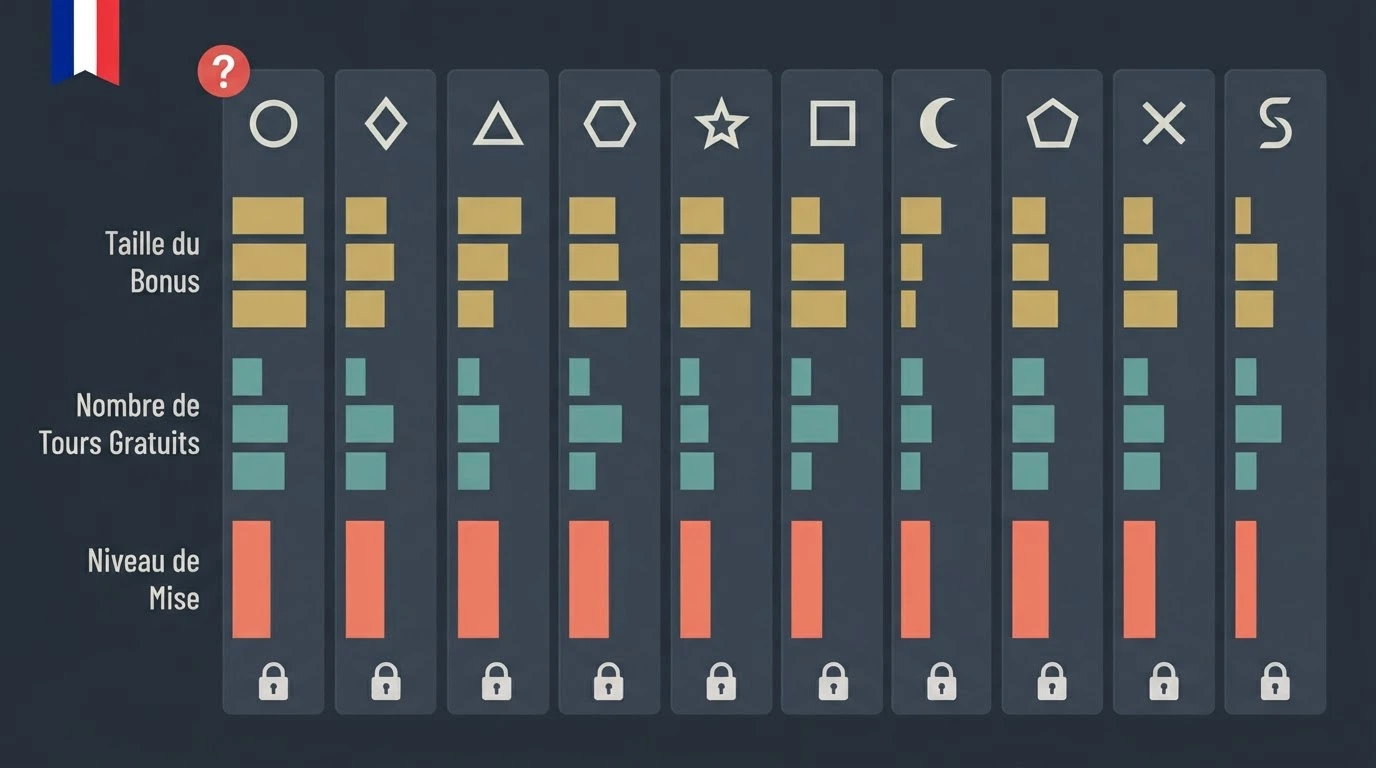Viewport: 1376px width, 768px height.
Task: Unlock the triangle column padlock
Action: click(x=497, y=681)
